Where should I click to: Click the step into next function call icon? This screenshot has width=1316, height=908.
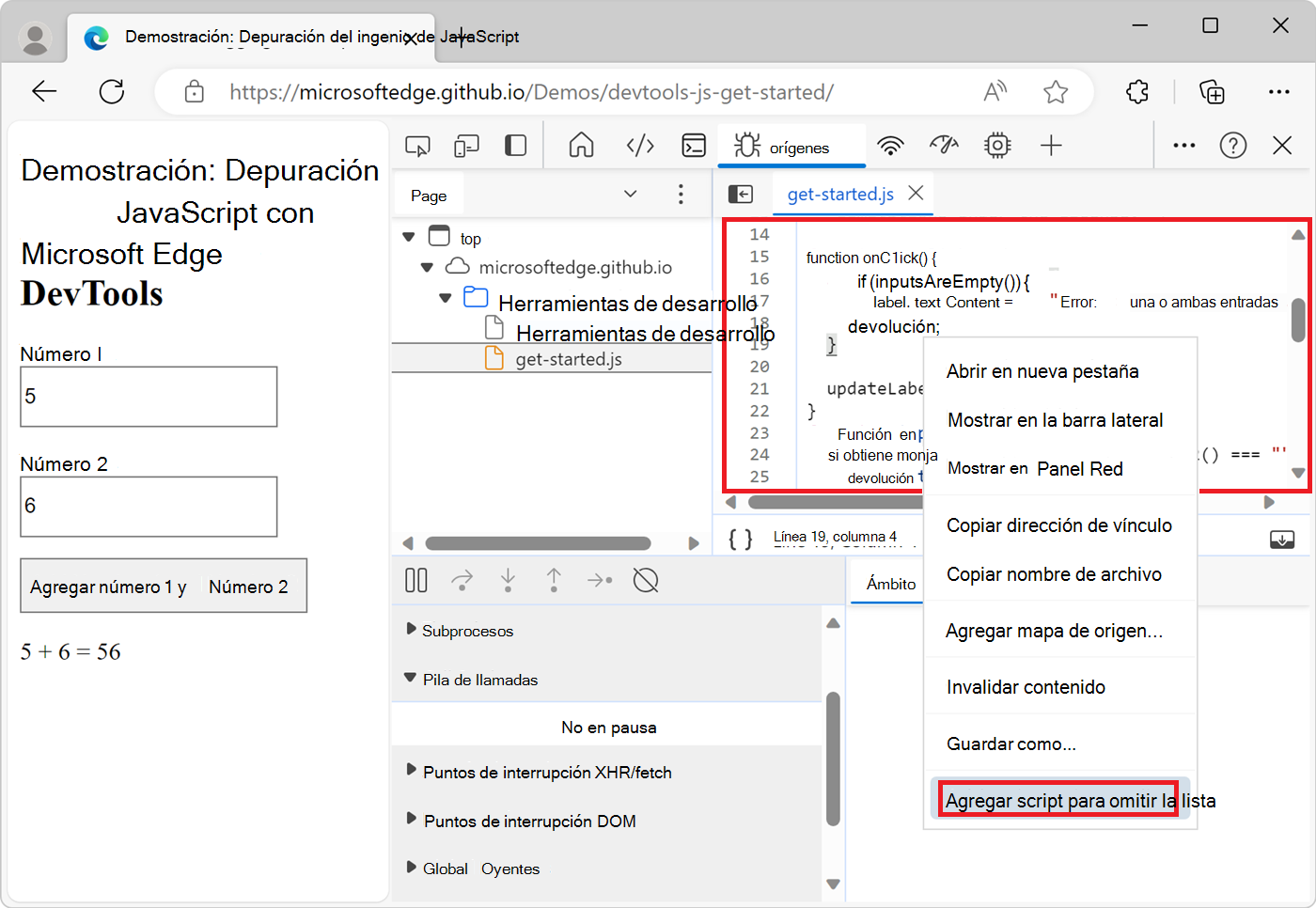pyautogui.click(x=508, y=580)
